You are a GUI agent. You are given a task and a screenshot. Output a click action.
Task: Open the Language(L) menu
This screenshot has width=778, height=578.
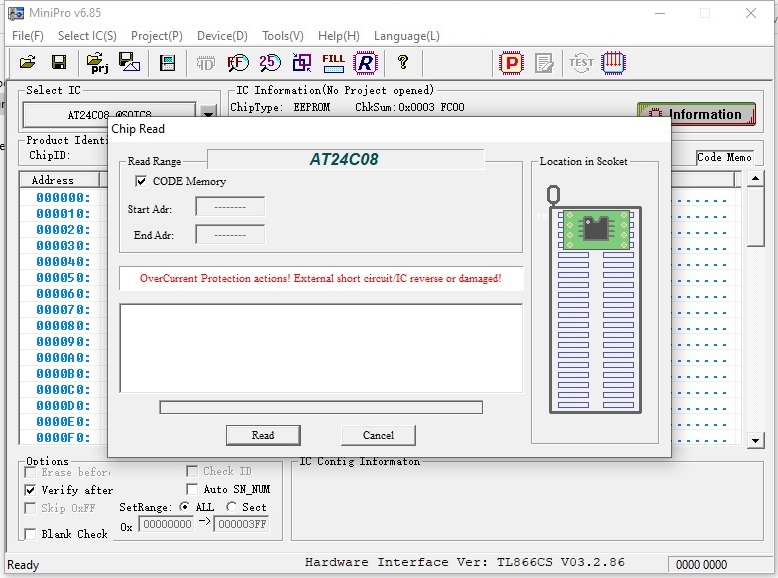coord(407,36)
